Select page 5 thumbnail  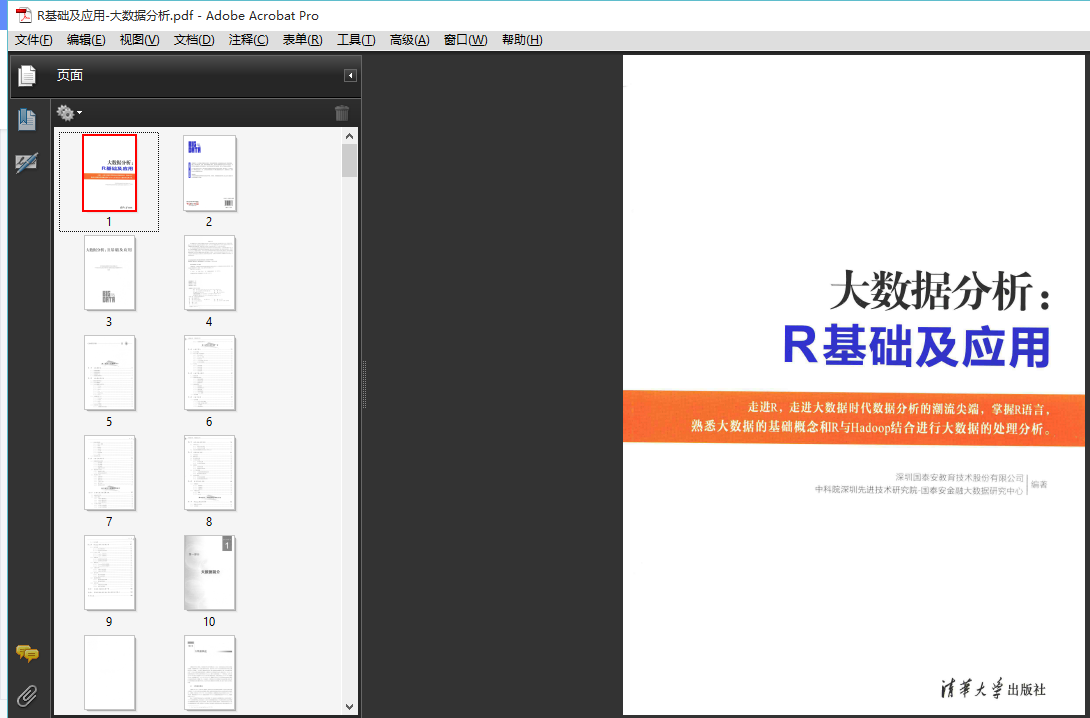point(109,373)
